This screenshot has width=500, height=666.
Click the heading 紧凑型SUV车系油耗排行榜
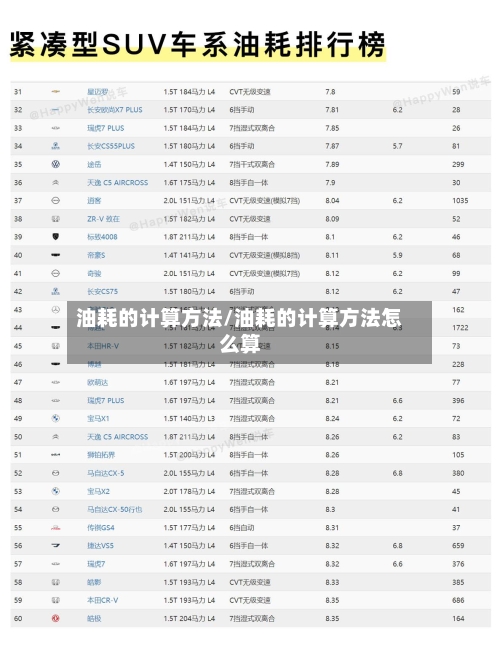point(198,44)
